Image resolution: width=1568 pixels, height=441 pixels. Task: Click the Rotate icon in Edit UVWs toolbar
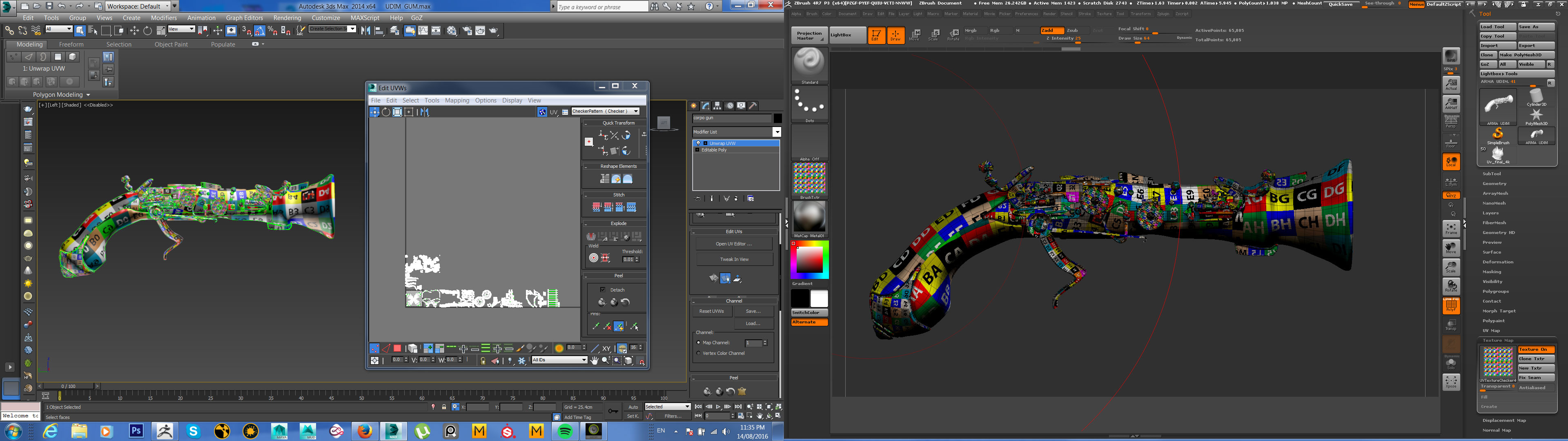coord(386,112)
